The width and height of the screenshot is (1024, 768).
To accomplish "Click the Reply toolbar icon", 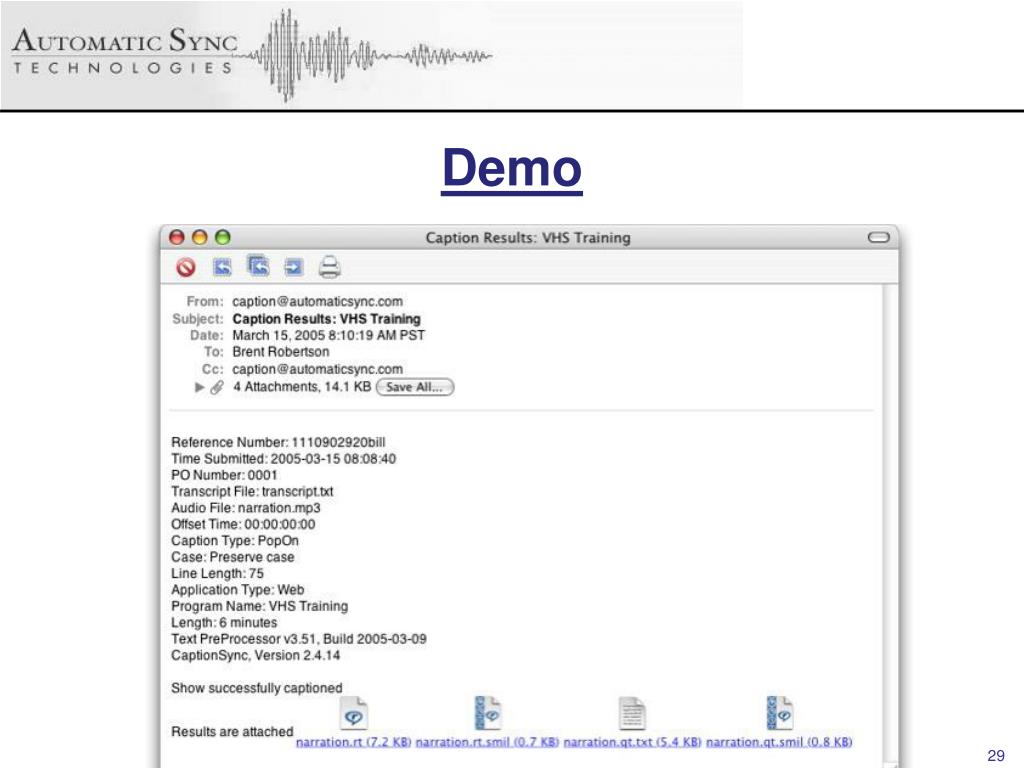I will pos(223,267).
